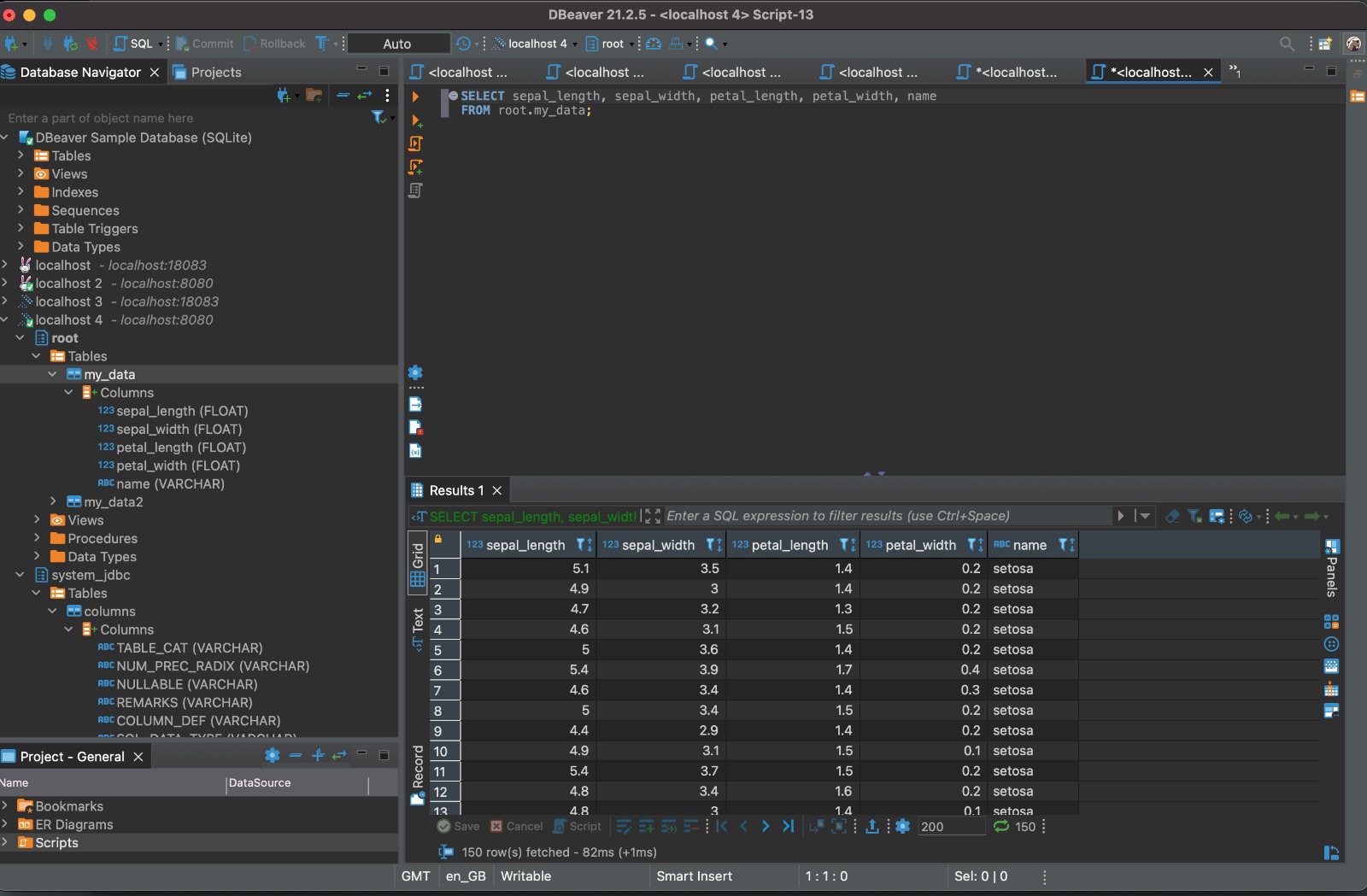Toggle the Record view mode

(x=418, y=774)
